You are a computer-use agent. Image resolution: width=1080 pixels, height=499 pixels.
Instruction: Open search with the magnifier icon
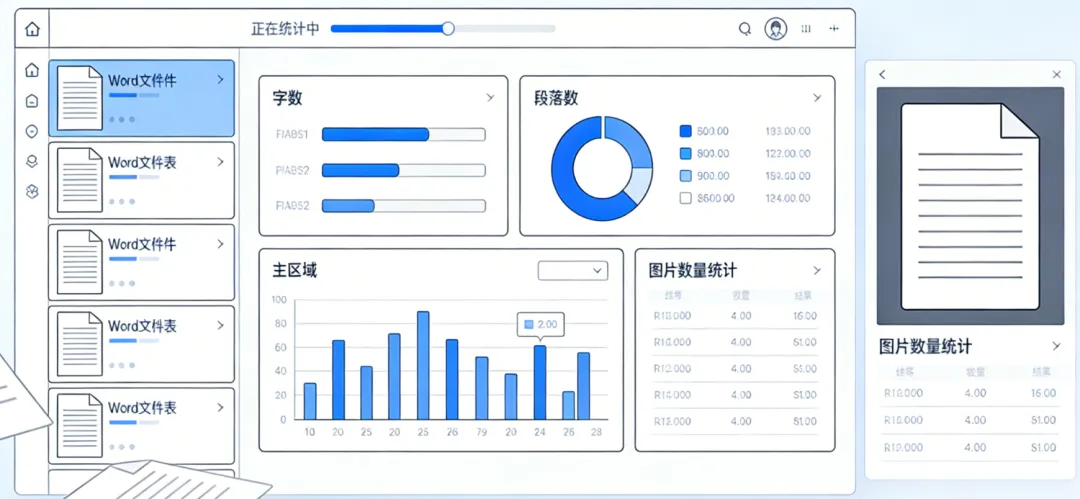point(745,29)
